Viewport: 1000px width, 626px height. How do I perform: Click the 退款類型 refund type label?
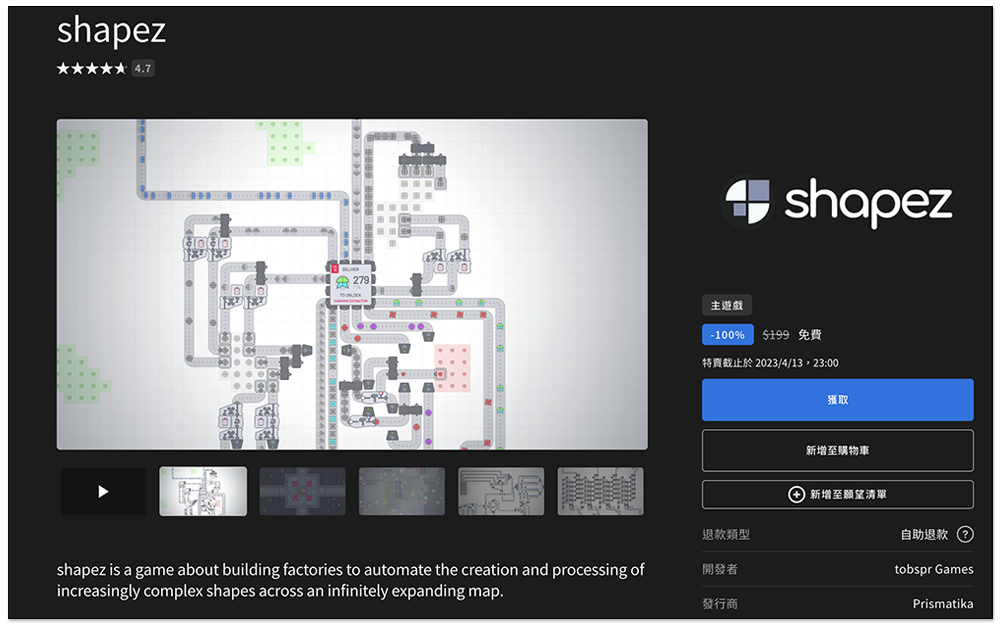(x=726, y=534)
